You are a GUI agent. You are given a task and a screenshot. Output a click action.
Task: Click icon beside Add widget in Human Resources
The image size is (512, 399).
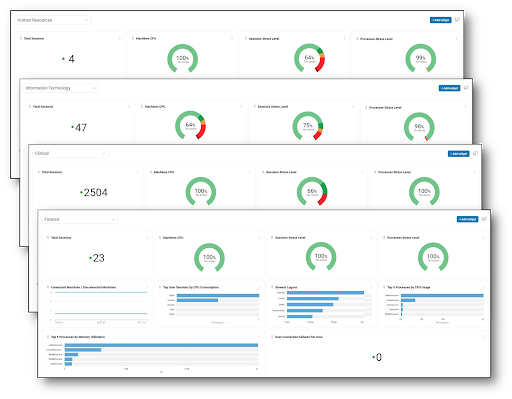click(457, 20)
